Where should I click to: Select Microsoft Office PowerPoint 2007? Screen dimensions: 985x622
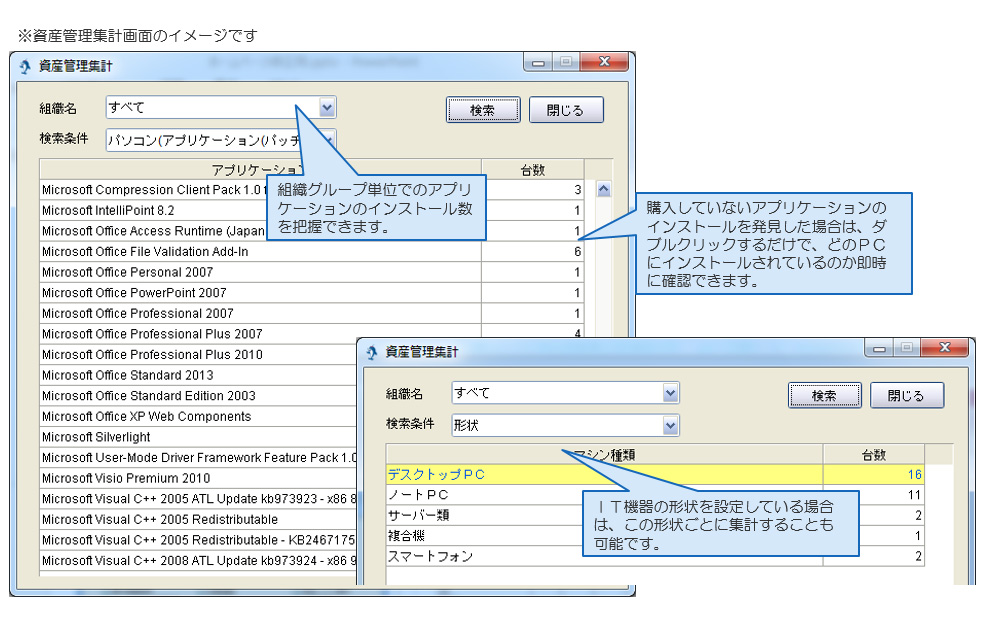pyautogui.click(x=312, y=293)
